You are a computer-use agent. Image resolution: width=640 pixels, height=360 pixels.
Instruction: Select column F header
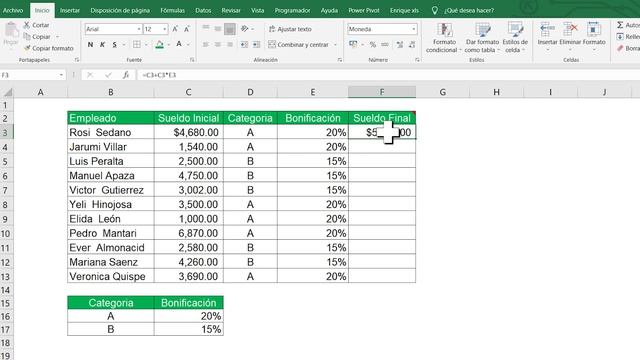point(382,92)
